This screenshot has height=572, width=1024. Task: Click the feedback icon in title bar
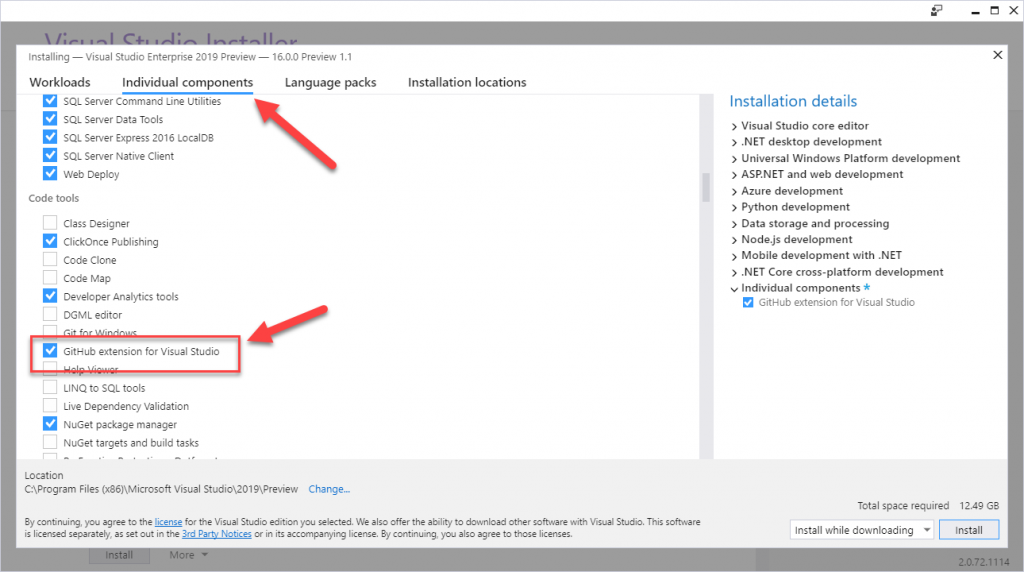(x=936, y=10)
